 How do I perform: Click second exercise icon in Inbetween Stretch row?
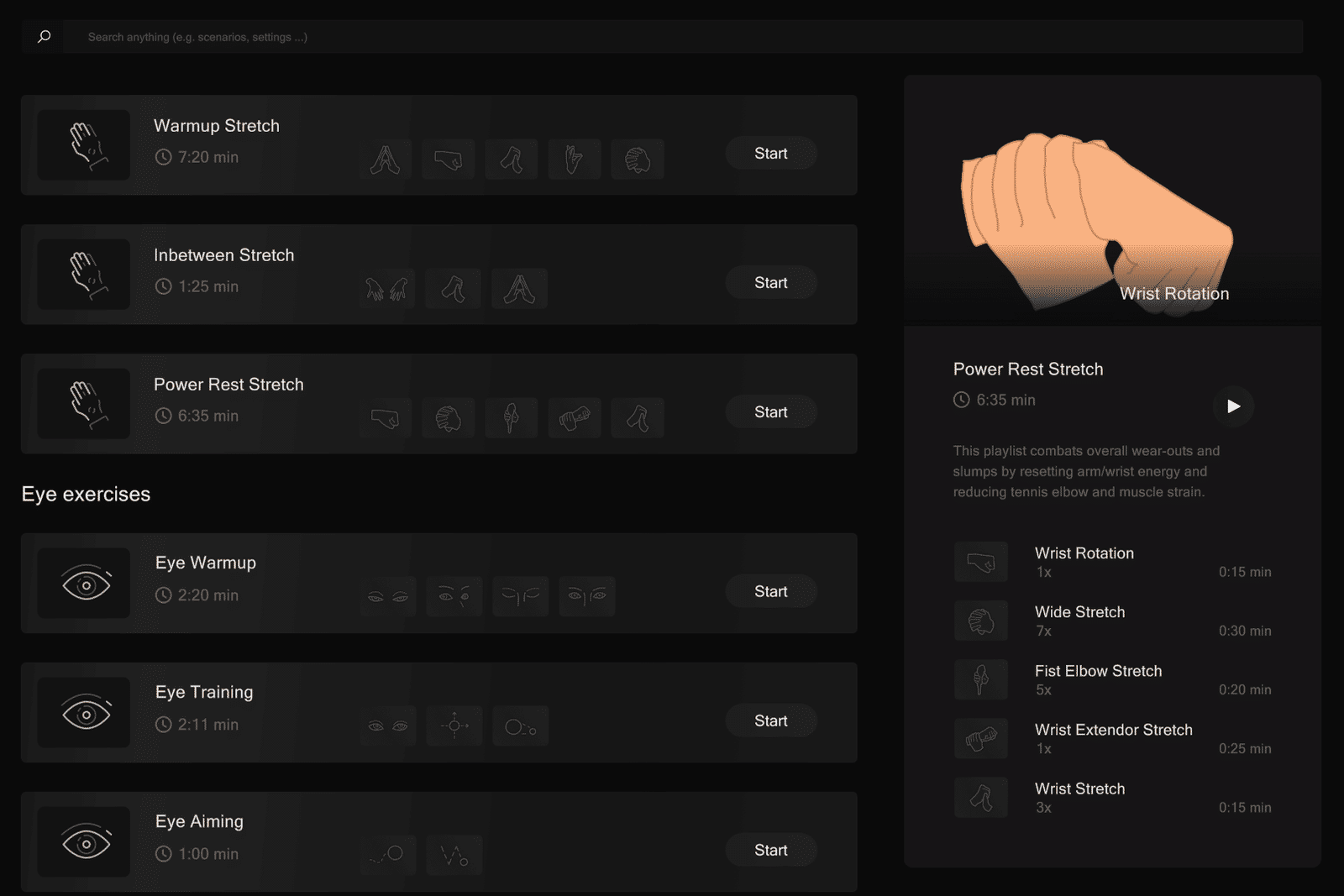tap(454, 289)
